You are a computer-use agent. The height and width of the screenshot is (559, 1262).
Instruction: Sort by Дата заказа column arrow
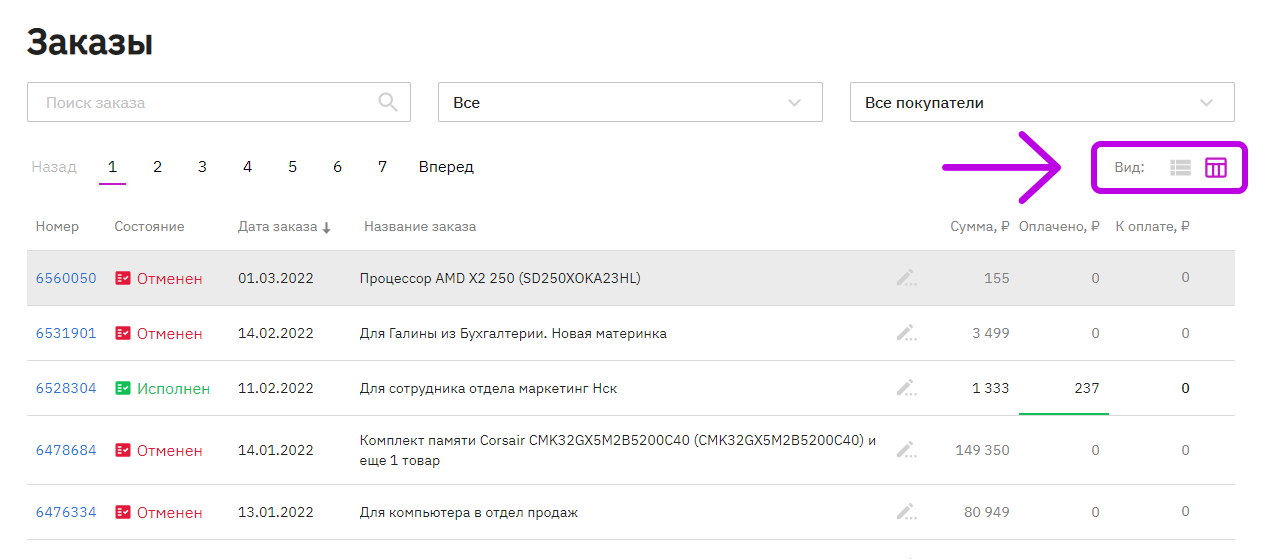pyautogui.click(x=326, y=227)
